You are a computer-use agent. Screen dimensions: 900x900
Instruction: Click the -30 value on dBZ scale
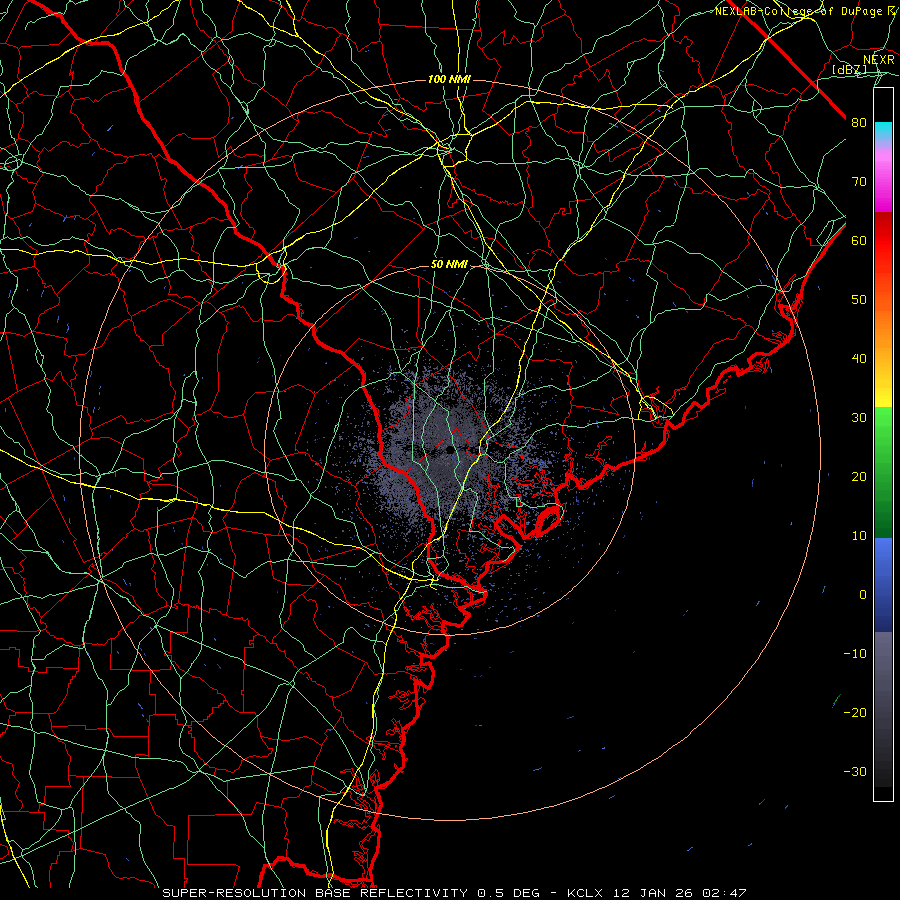click(855, 771)
